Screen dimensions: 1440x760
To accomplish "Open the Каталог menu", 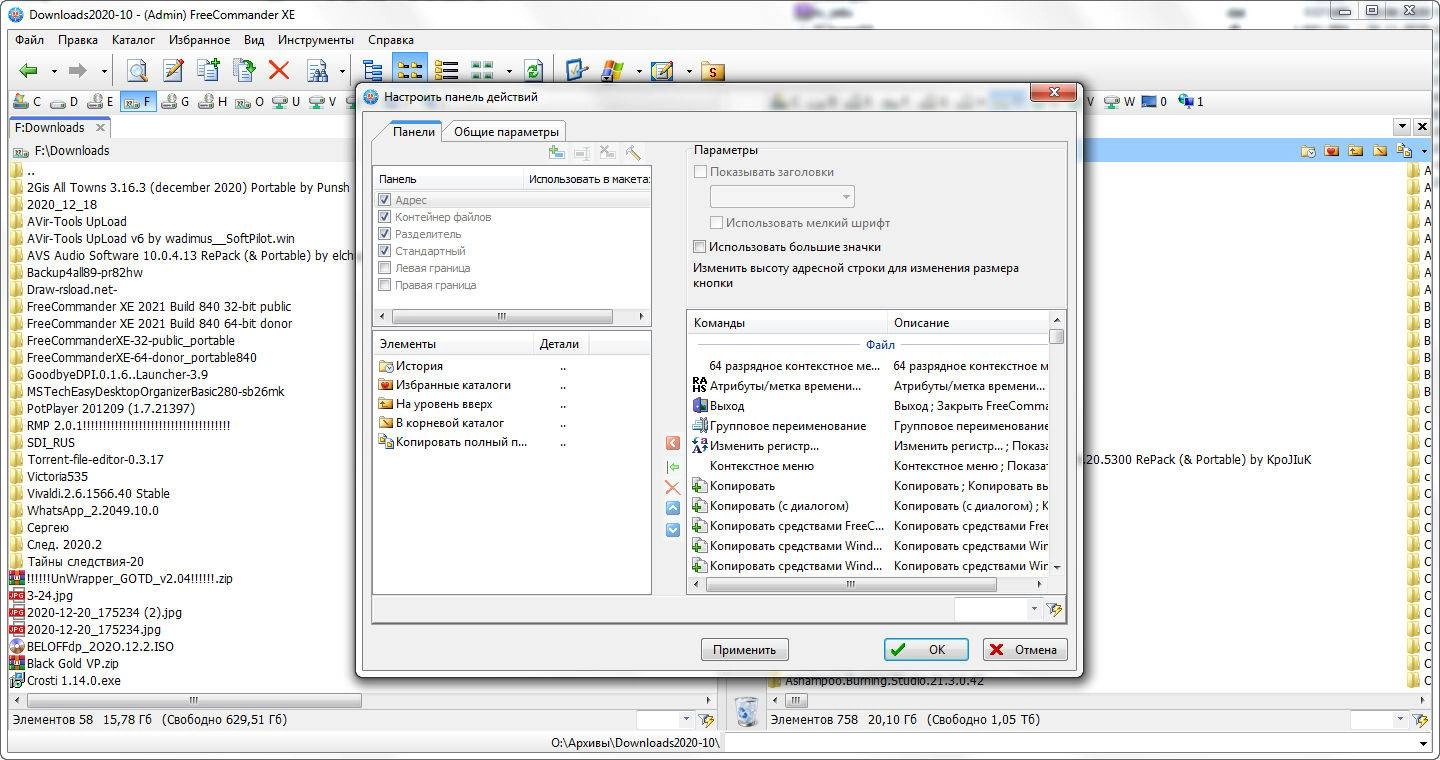I will point(133,40).
